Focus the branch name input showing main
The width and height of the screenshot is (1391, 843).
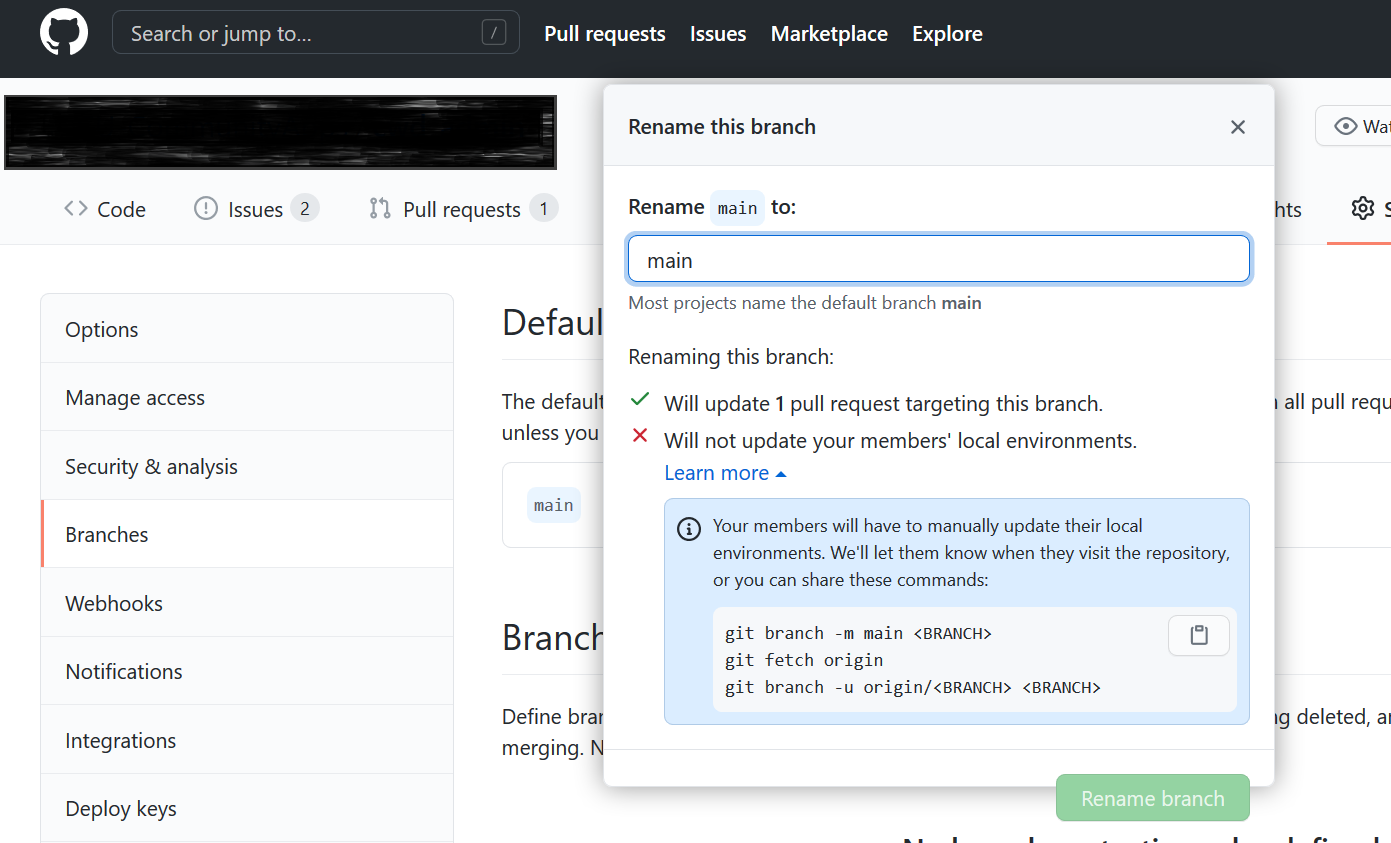938,258
